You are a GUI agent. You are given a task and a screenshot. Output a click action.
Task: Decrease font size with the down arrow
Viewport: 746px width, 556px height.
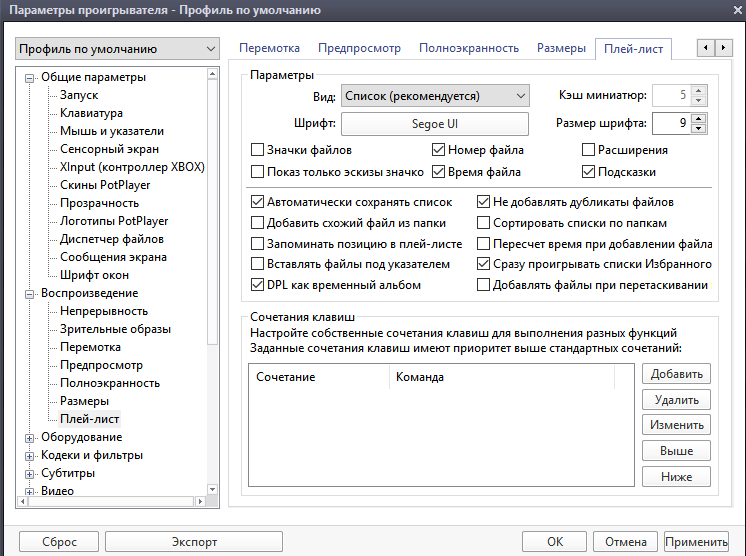click(698, 128)
